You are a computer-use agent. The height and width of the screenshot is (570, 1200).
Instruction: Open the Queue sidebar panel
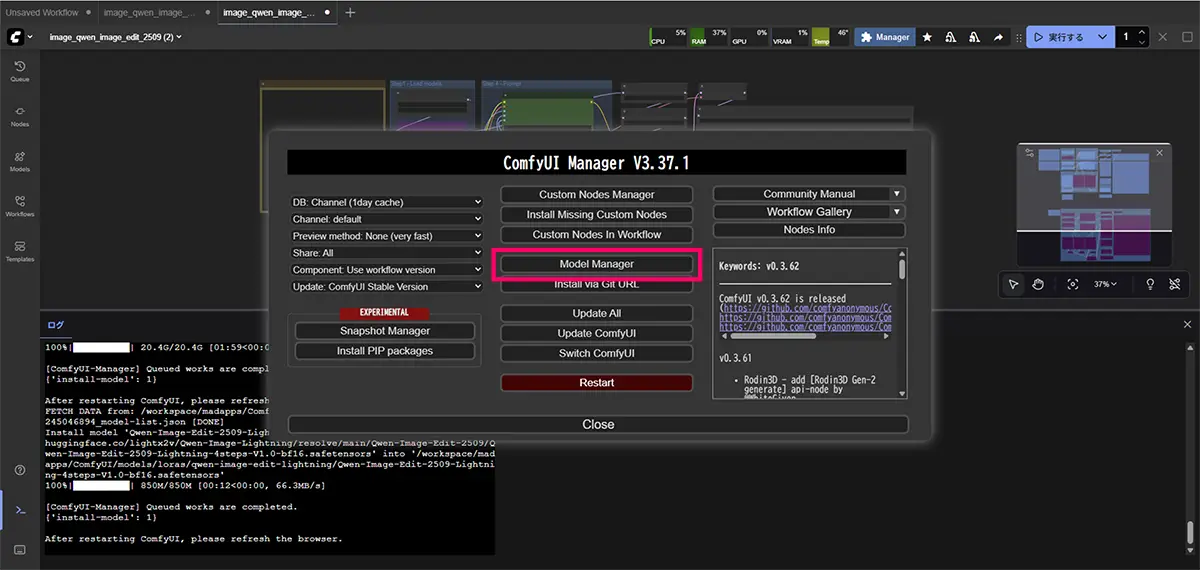point(19,69)
